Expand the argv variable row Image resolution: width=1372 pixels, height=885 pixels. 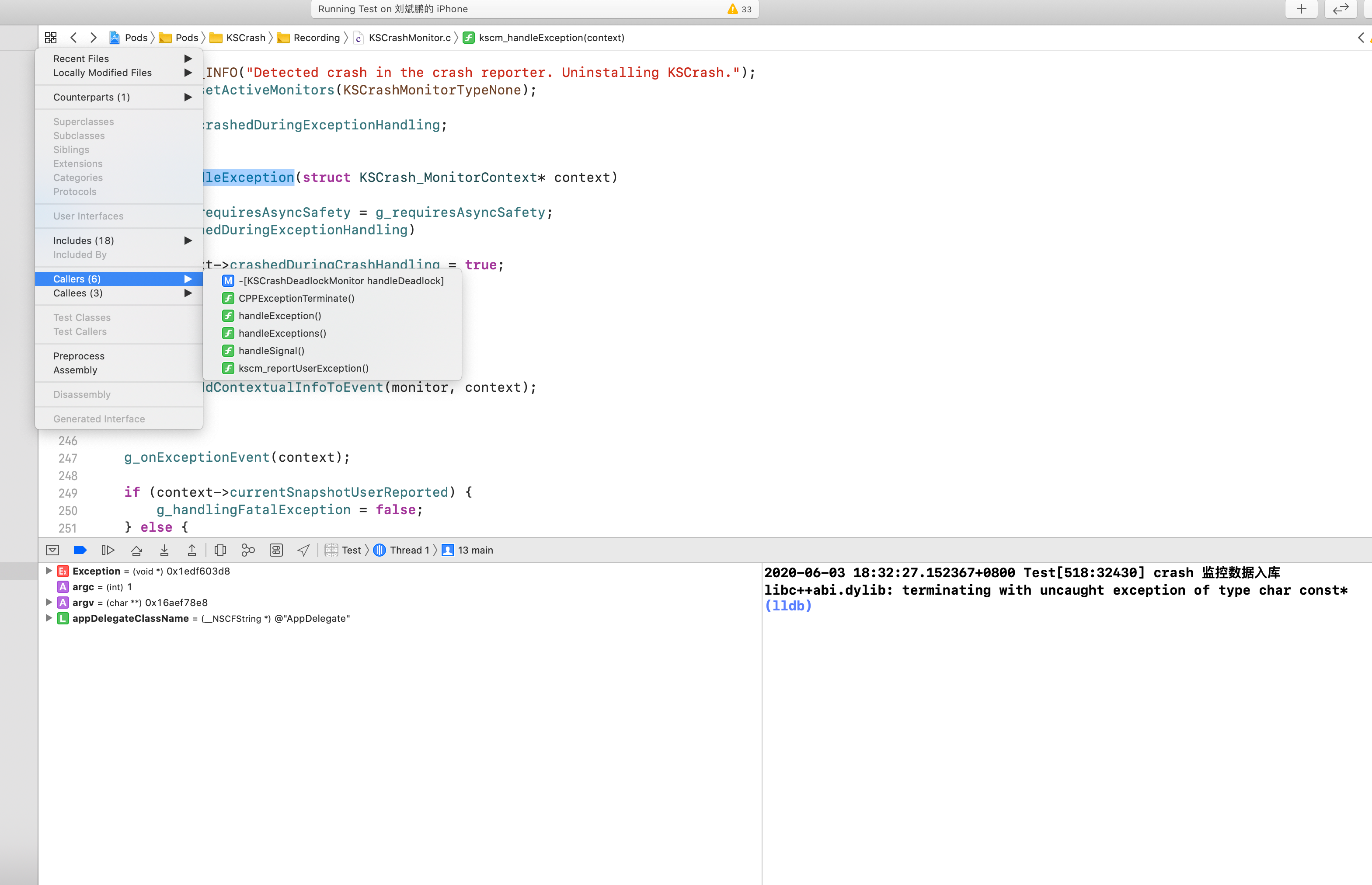(49, 602)
